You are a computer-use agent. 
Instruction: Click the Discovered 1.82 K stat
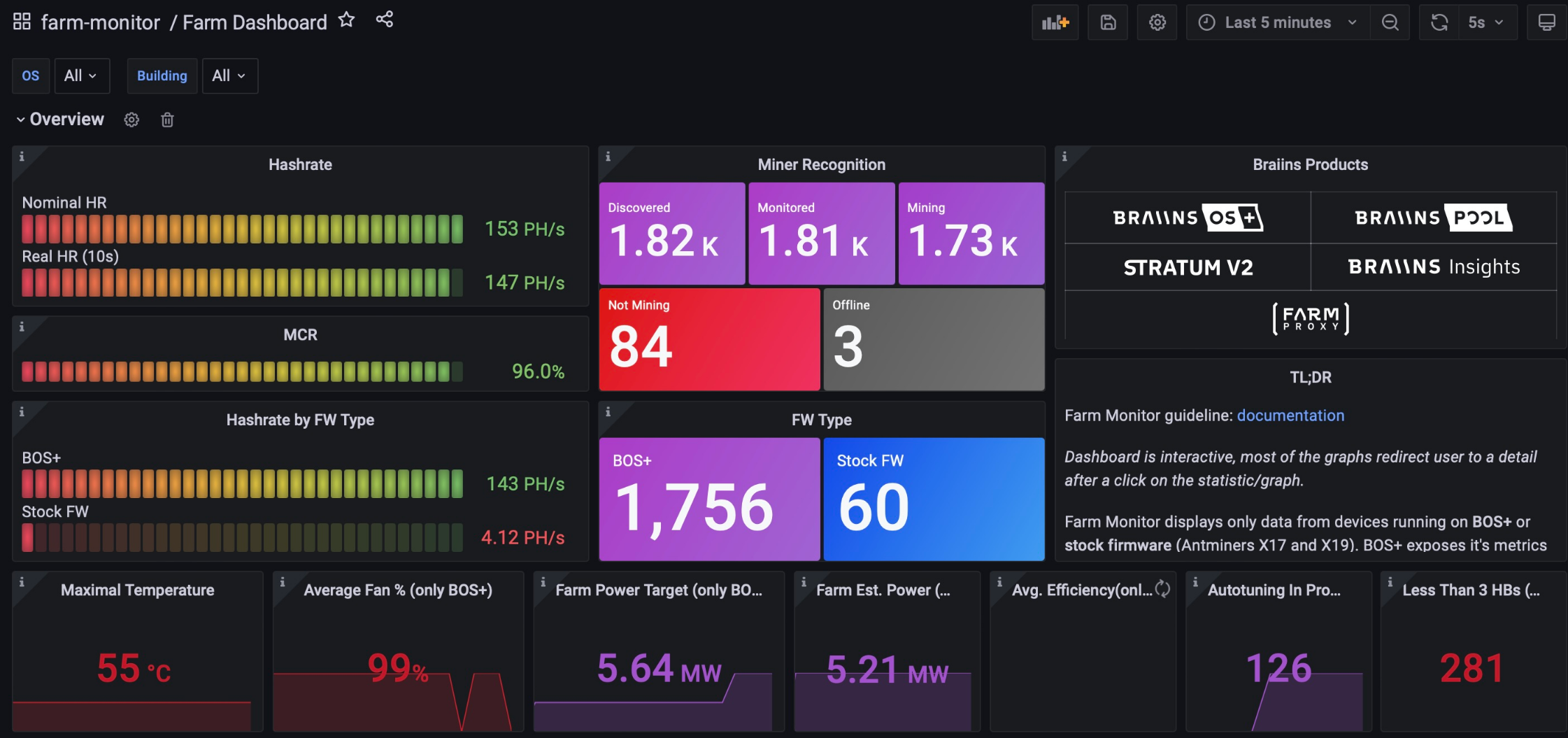tap(672, 234)
